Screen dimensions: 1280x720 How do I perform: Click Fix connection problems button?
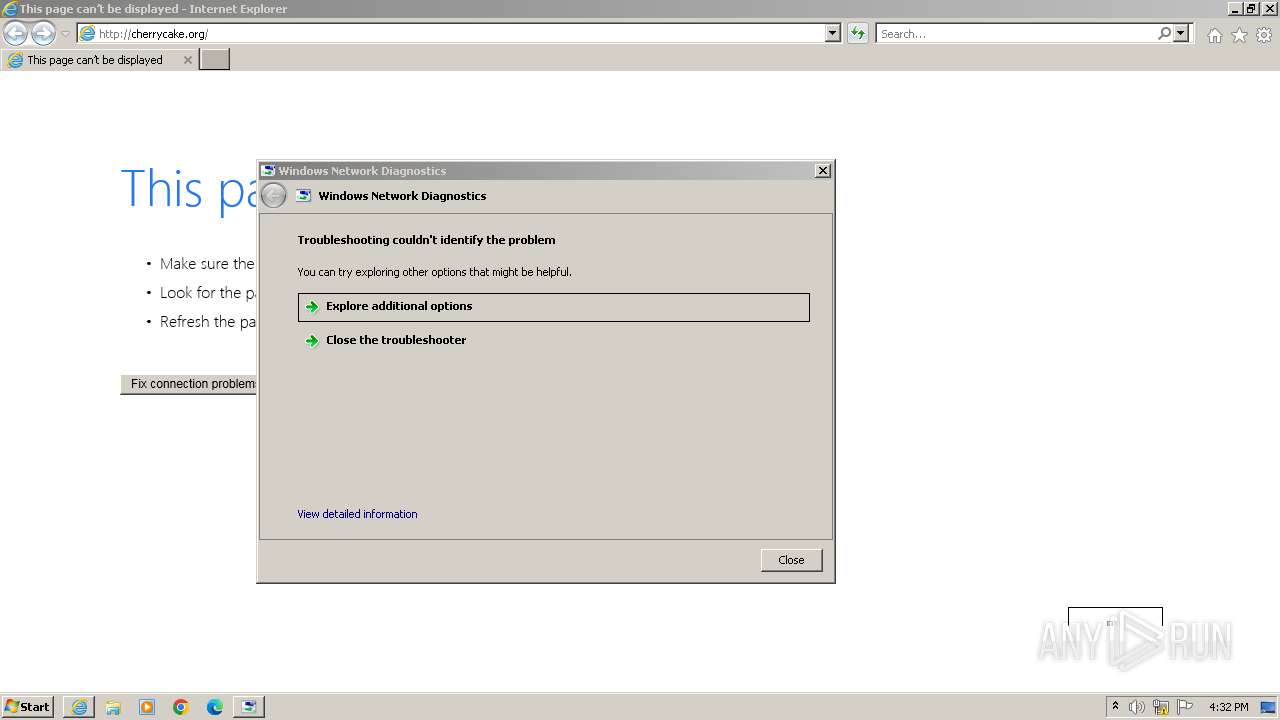[189, 384]
